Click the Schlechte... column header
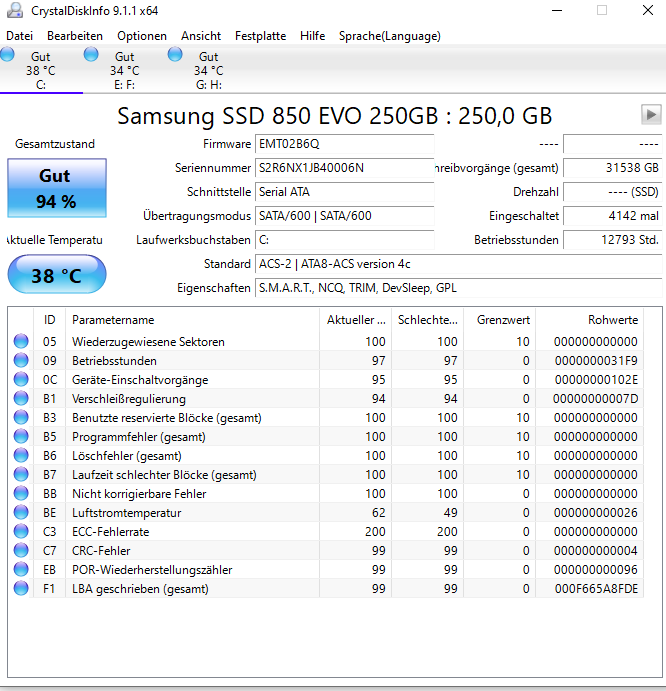The height and width of the screenshot is (691, 666). [428, 320]
